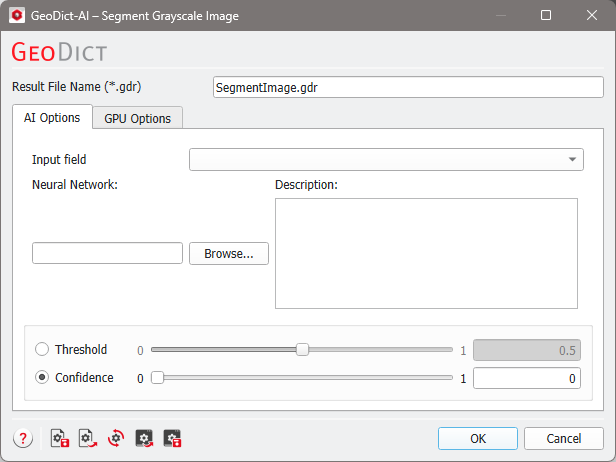The height and width of the screenshot is (462, 616).
Task: Click the Confidence slider handle
Action: pos(158,378)
